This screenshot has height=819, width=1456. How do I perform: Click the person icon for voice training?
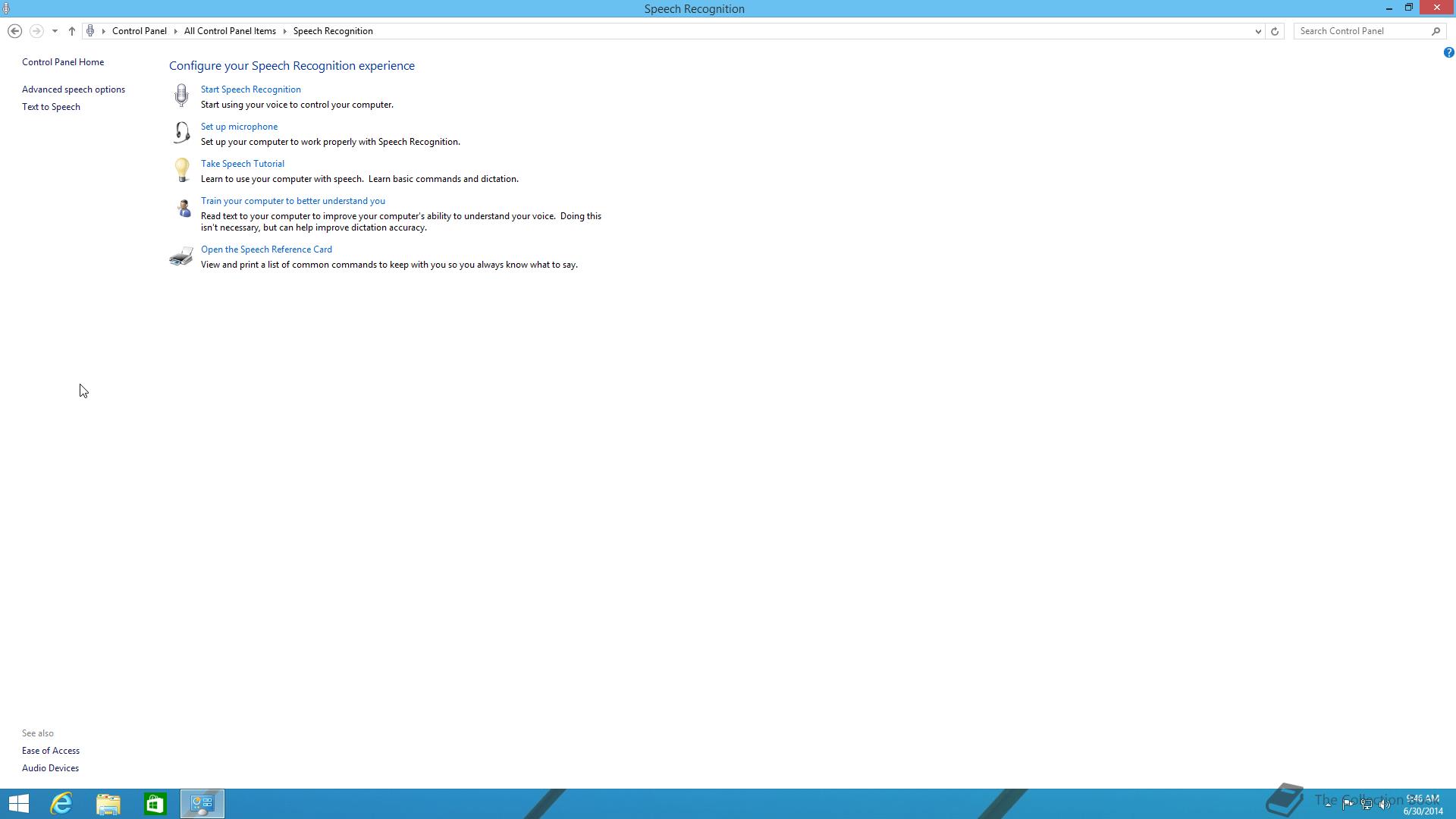click(x=183, y=208)
